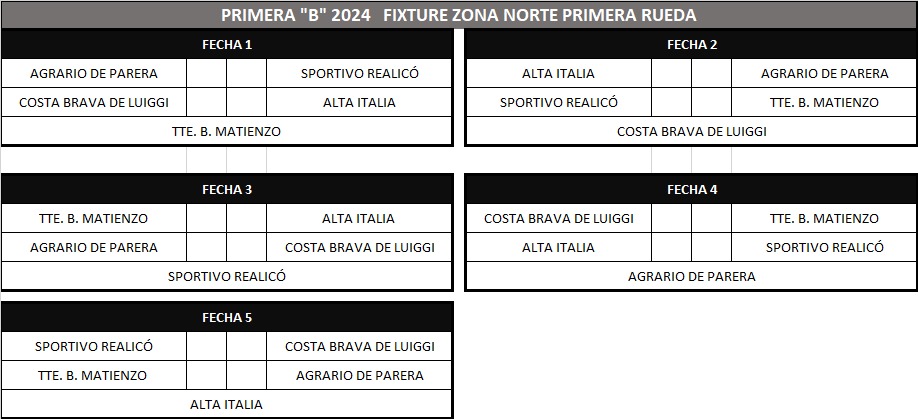Click Agrario de Parera in Fecha 1
Screen dimensions: 918x419
(x=94, y=73)
